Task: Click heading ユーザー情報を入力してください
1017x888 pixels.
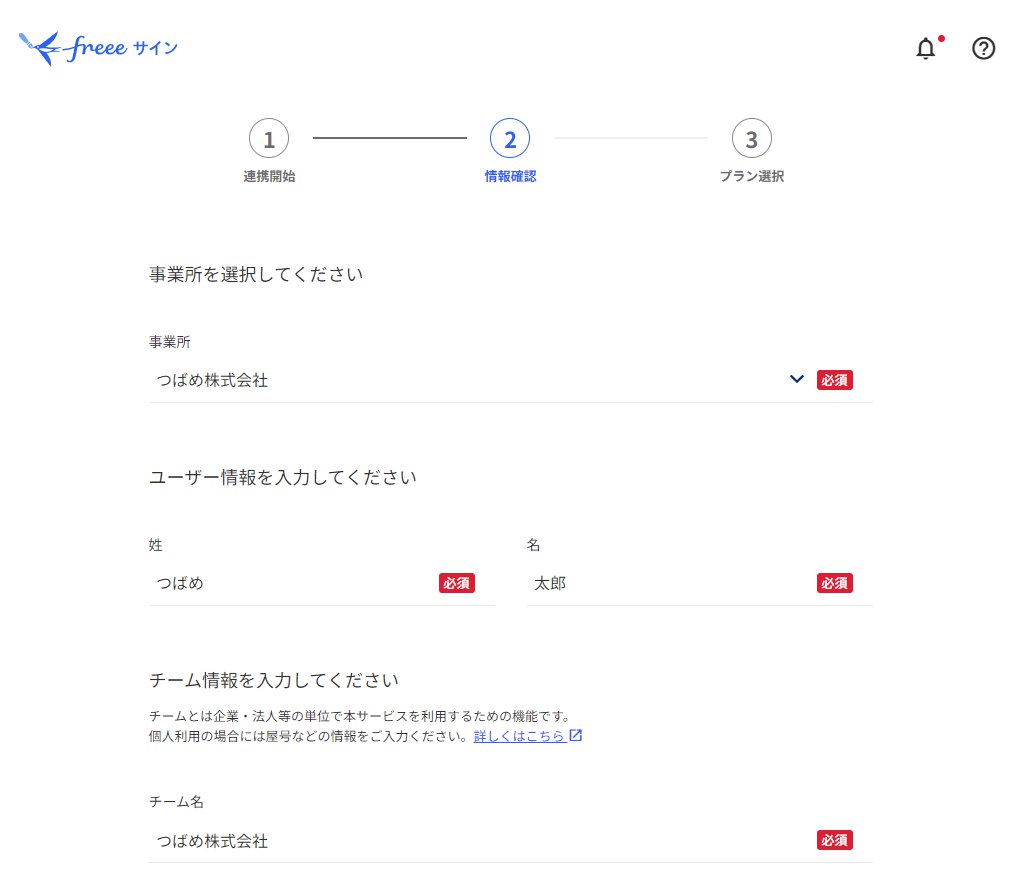Action: click(283, 477)
